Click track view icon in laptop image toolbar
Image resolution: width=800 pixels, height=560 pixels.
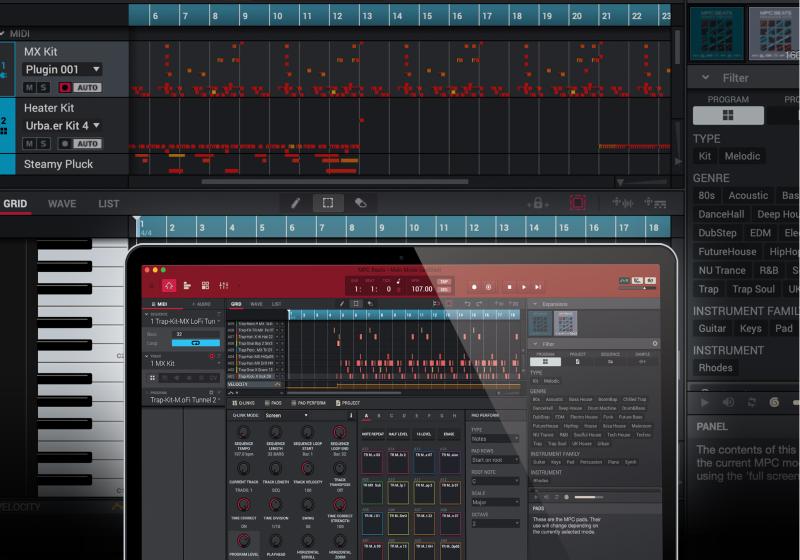[x=187, y=286]
